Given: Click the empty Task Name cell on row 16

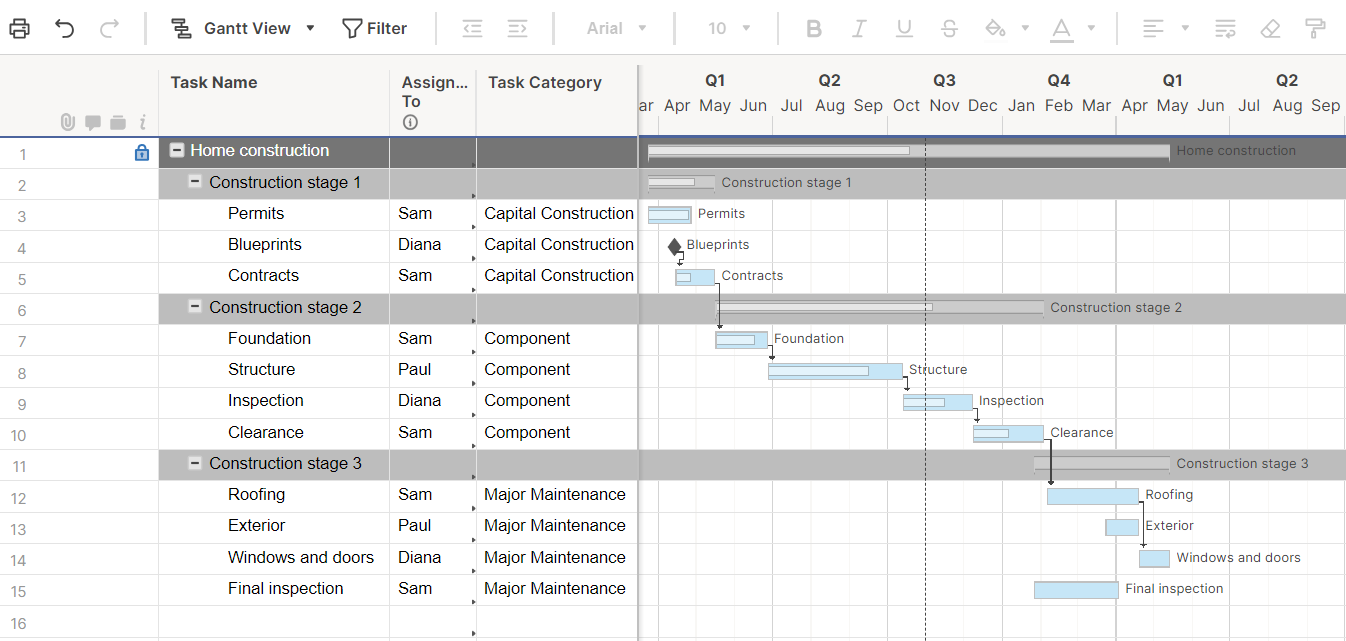Looking at the screenshot, I should click(273, 619).
